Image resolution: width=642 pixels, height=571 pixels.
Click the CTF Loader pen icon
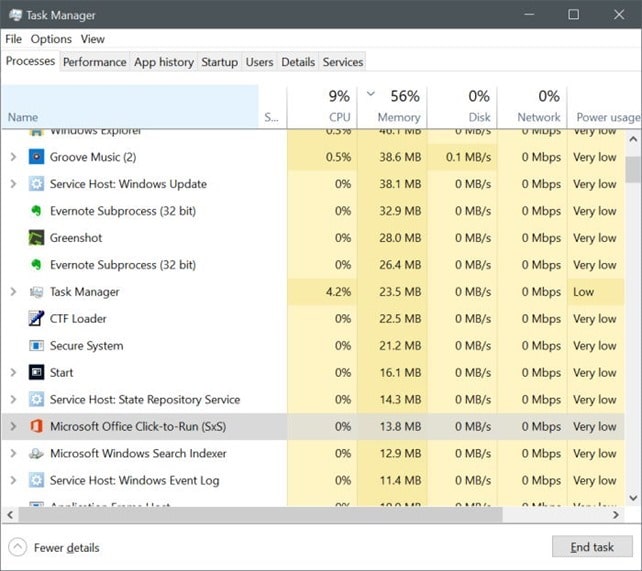click(x=36, y=318)
